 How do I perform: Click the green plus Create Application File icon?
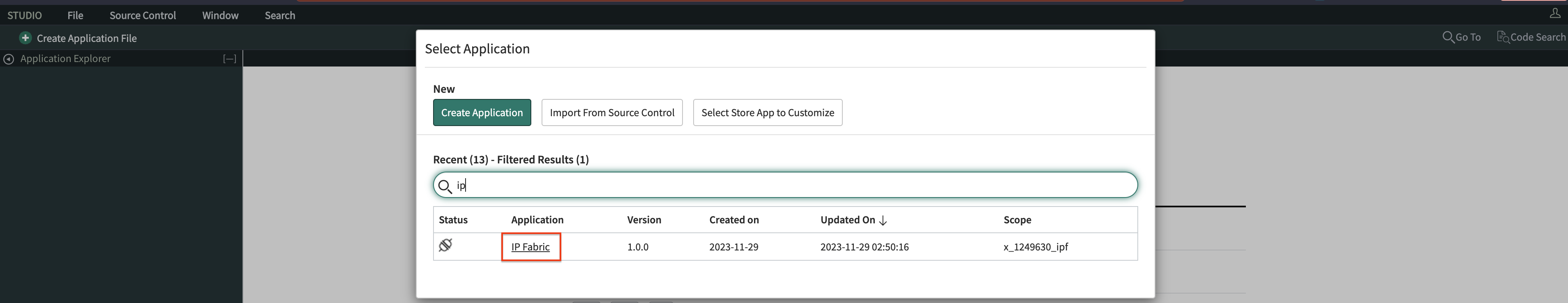25,38
